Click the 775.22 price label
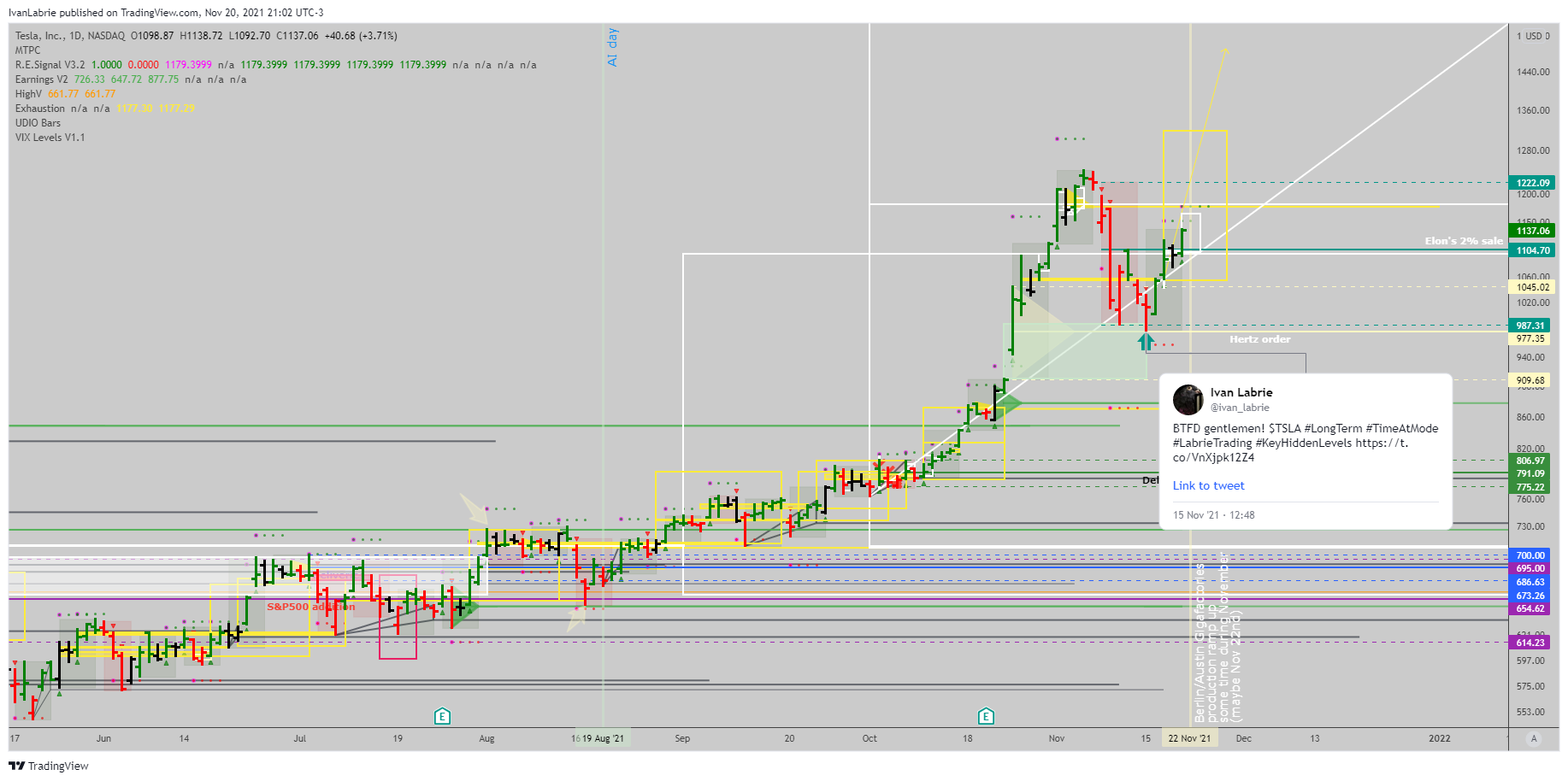Viewport: 1568px width, 781px height. [1531, 487]
